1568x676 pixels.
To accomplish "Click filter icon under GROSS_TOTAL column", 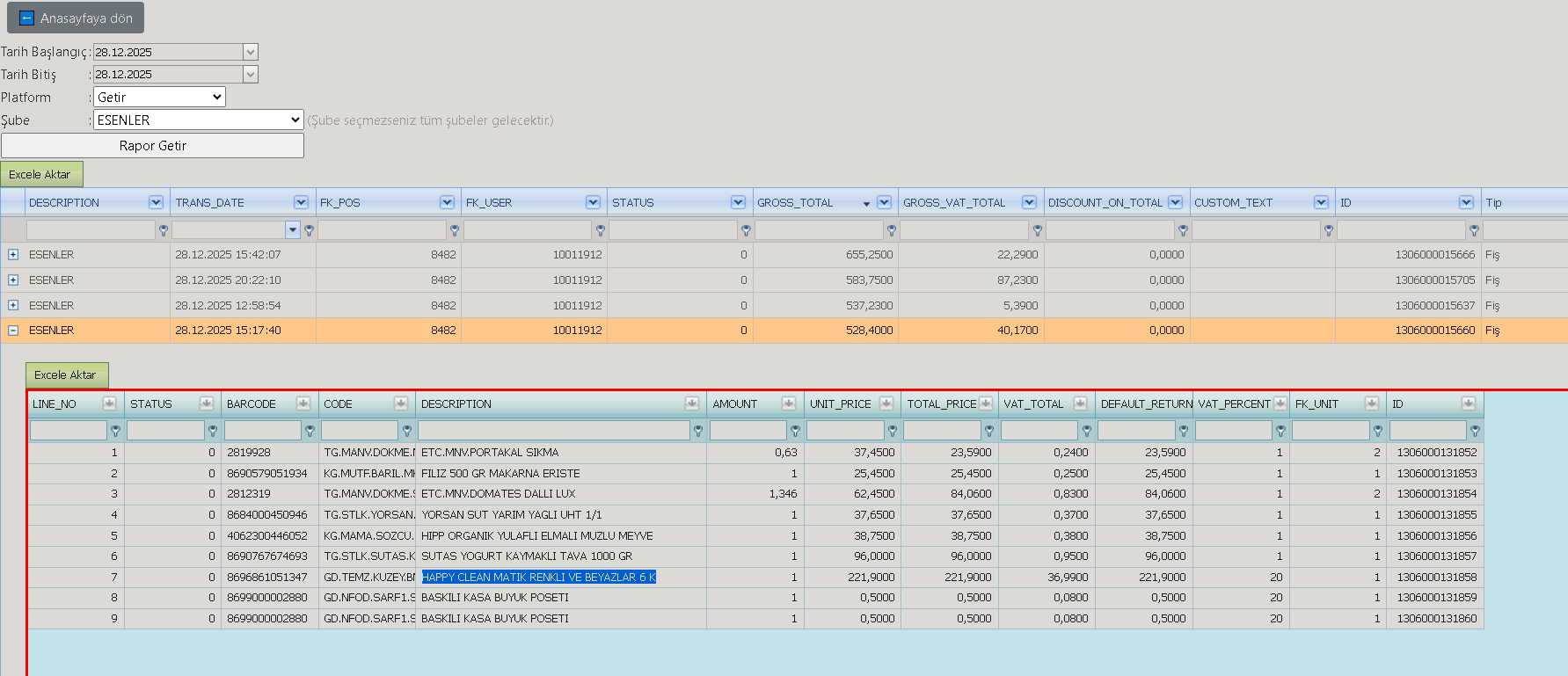I will click(892, 230).
